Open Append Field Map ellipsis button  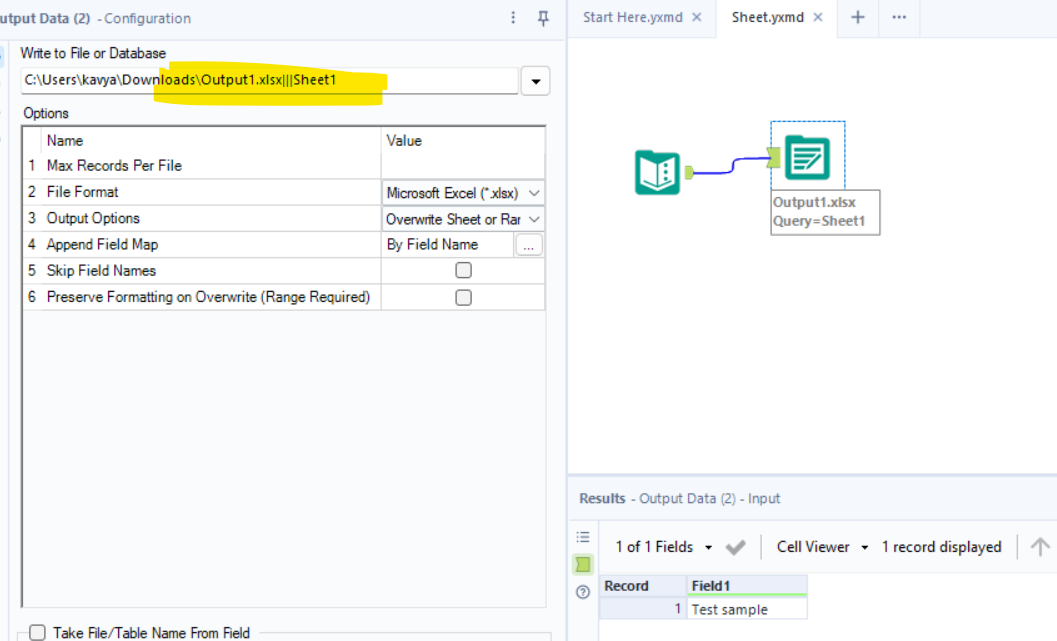tap(529, 245)
